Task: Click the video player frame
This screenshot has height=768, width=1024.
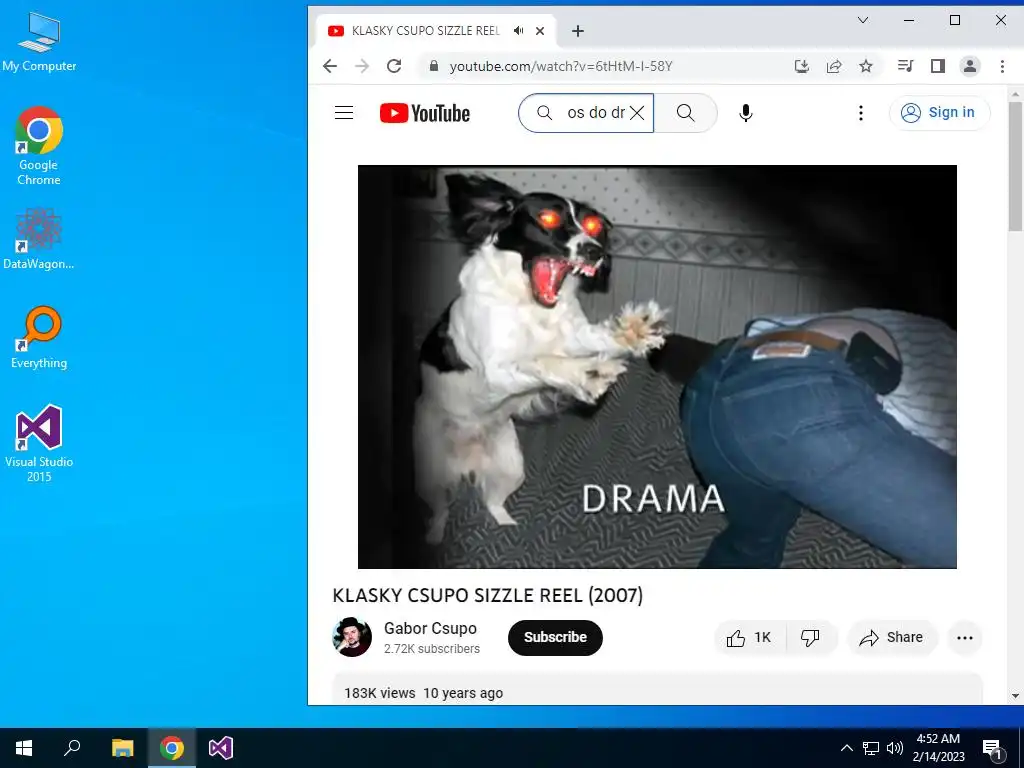Action: point(657,366)
